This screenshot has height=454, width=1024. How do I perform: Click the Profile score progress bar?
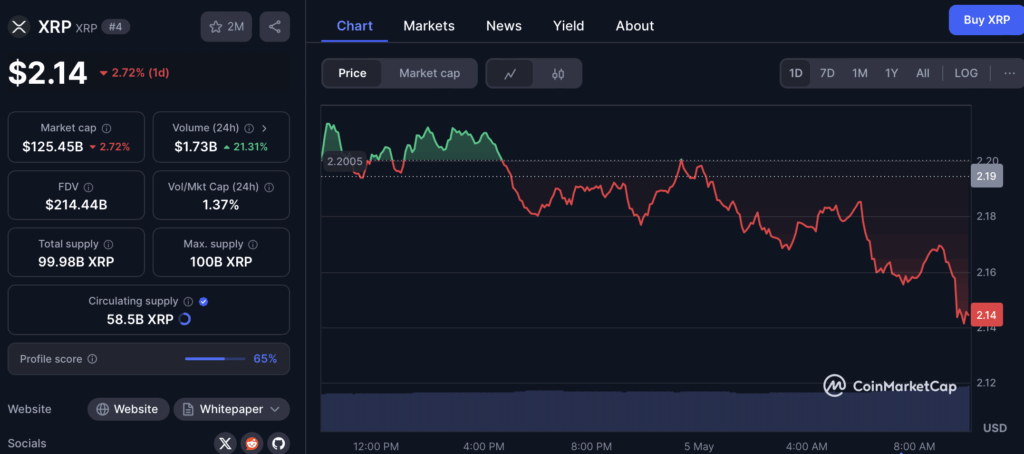click(216, 359)
